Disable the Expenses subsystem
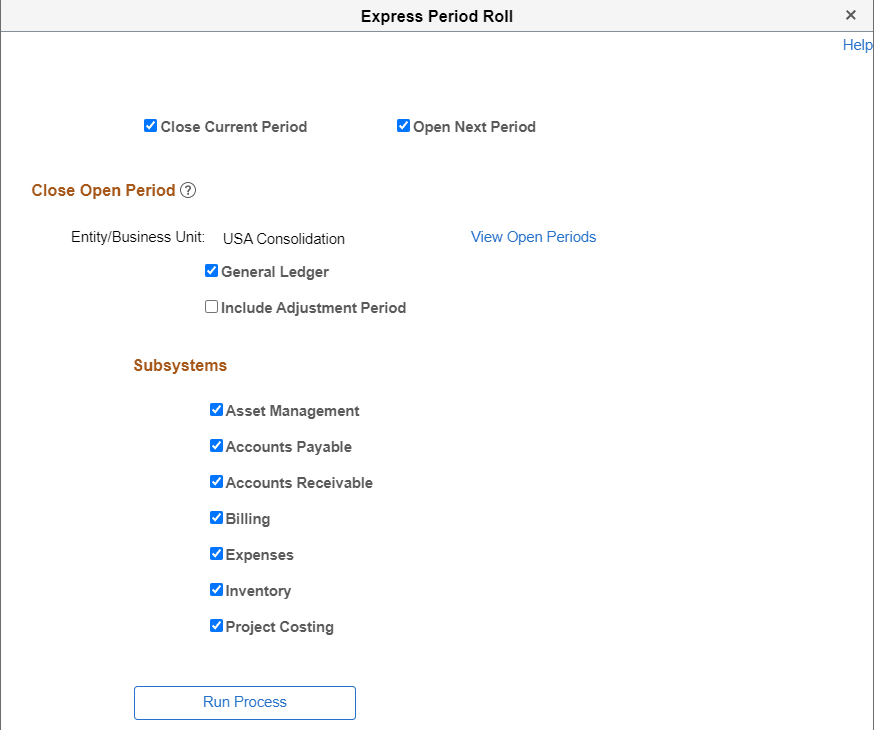The image size is (874, 730). point(216,553)
